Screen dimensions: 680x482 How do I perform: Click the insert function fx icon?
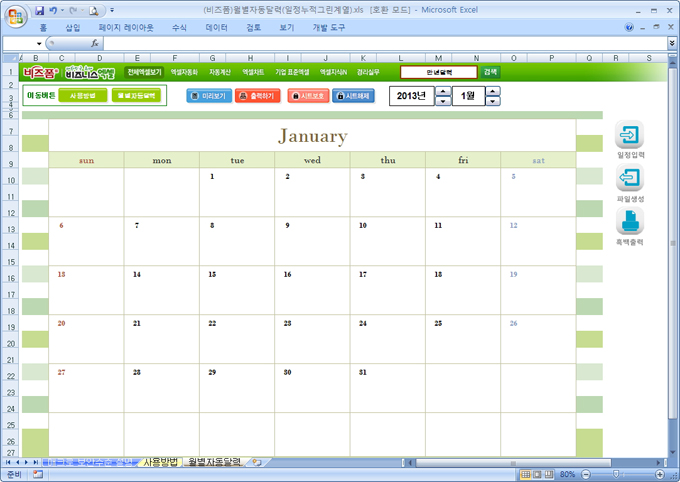pos(95,43)
